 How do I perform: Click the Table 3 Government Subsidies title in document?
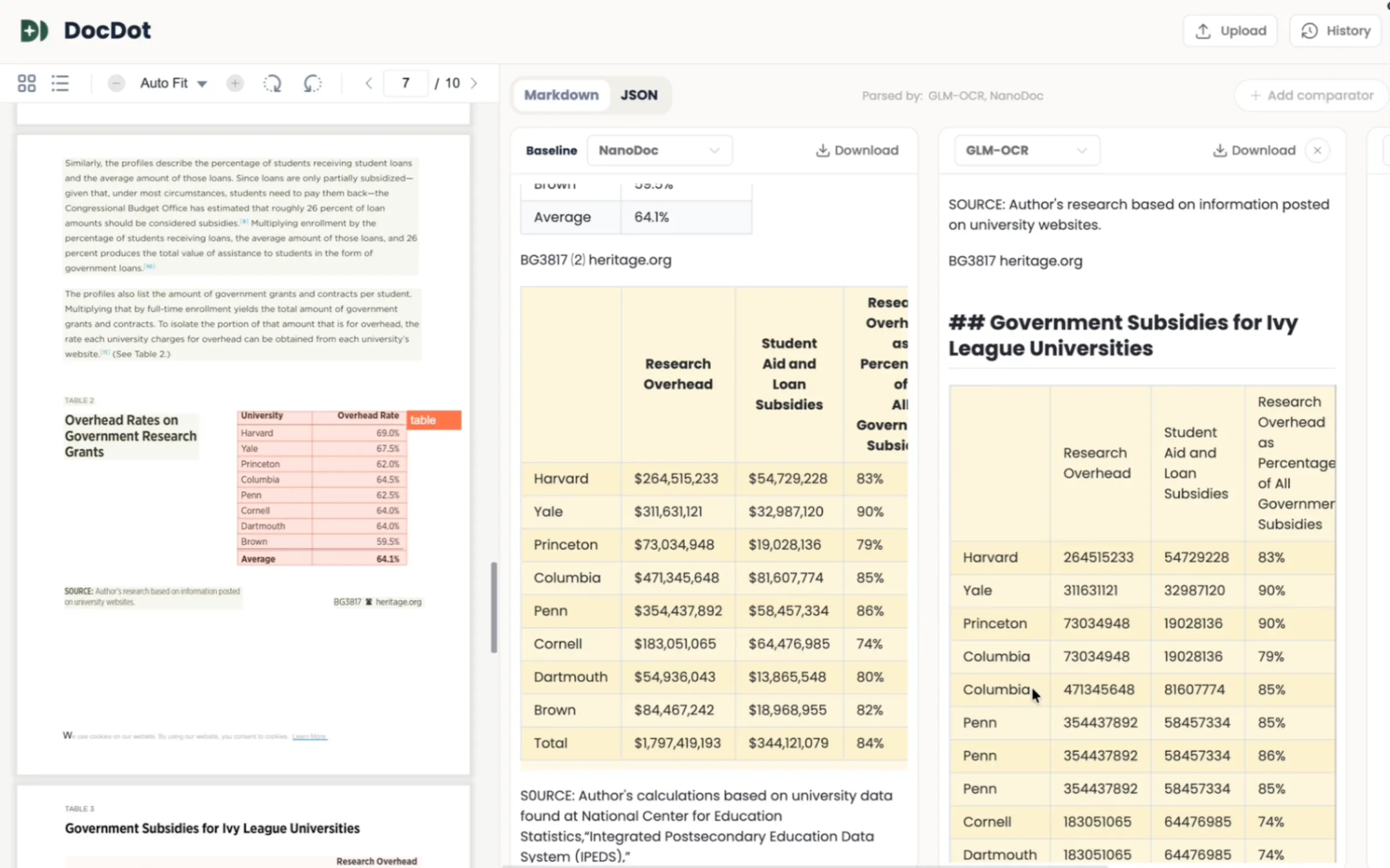(x=212, y=828)
